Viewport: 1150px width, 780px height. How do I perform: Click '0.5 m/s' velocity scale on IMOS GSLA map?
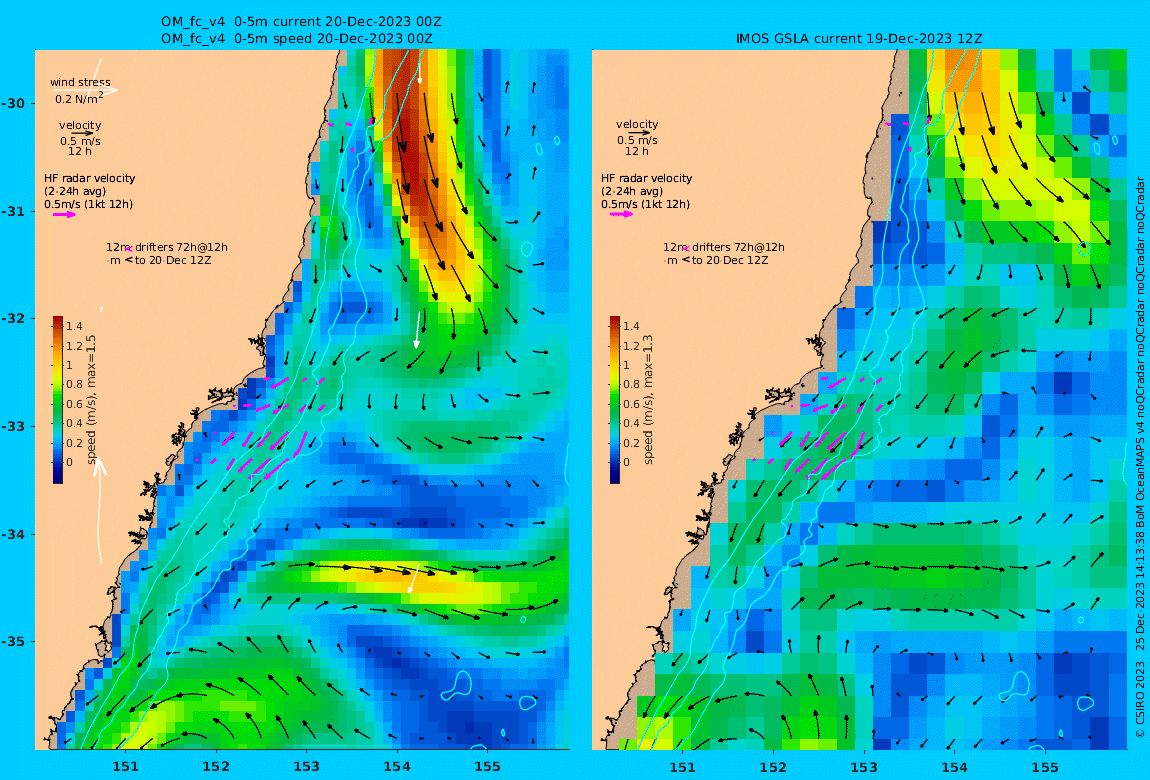point(637,140)
